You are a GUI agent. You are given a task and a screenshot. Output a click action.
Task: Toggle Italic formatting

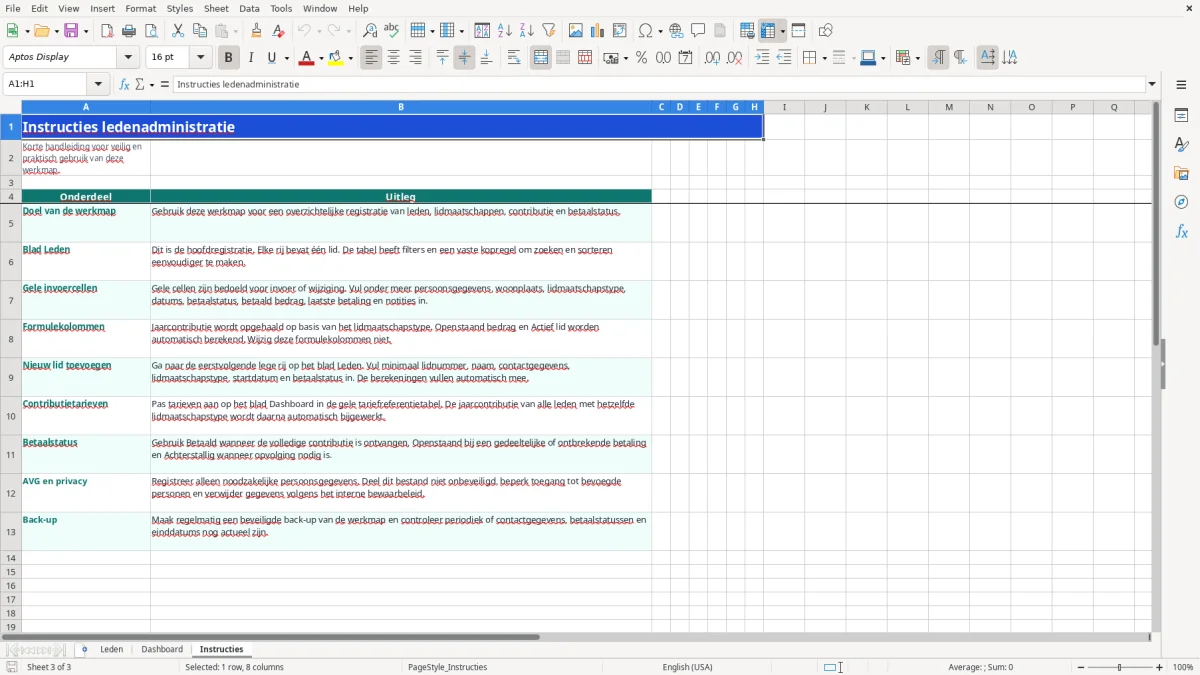pos(251,58)
